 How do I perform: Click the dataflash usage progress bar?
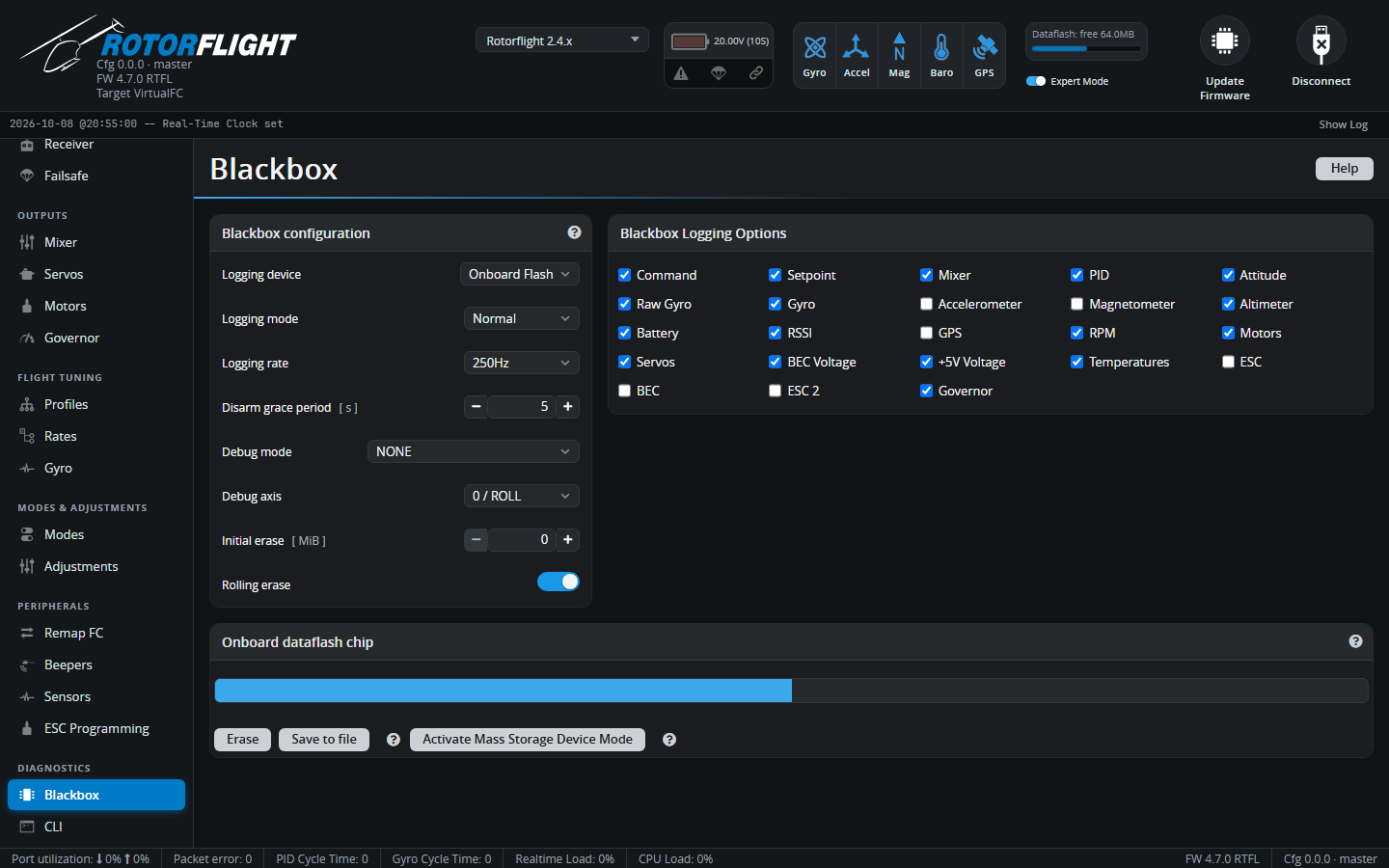point(791,691)
